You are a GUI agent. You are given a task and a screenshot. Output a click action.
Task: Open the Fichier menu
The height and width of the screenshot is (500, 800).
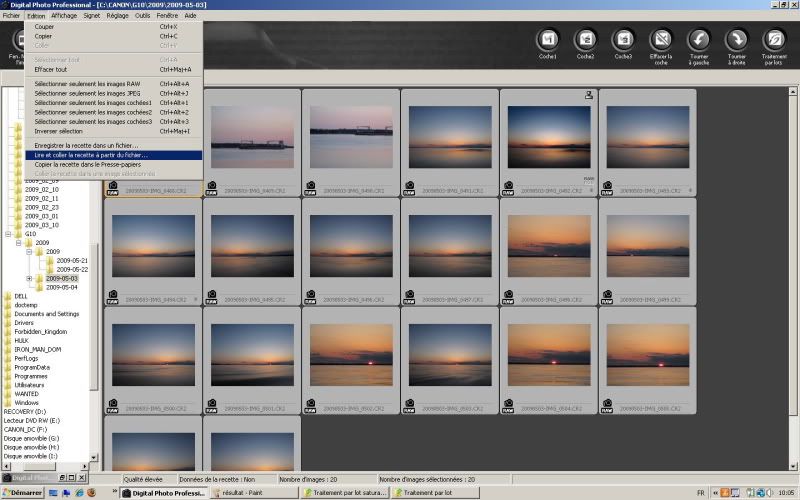(11, 16)
